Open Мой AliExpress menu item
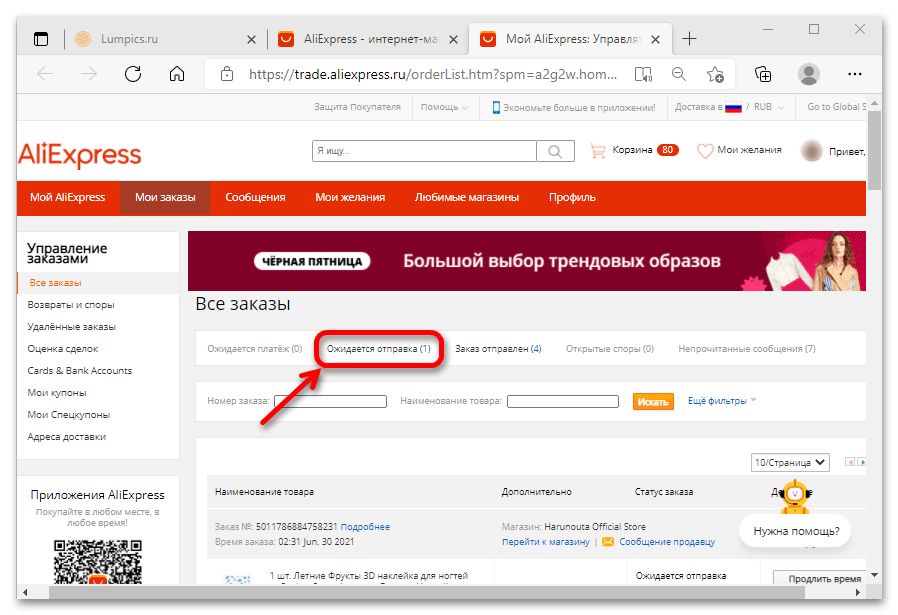 pos(68,198)
